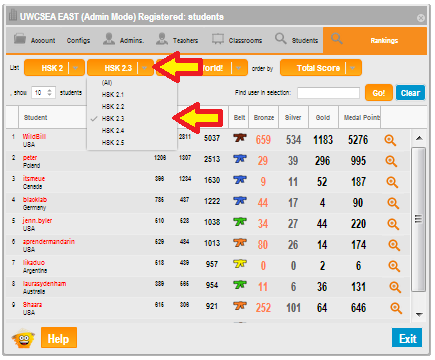Open student link Shaara
Image resolution: width=435 pixels, height=360 pixels.
coord(32,305)
